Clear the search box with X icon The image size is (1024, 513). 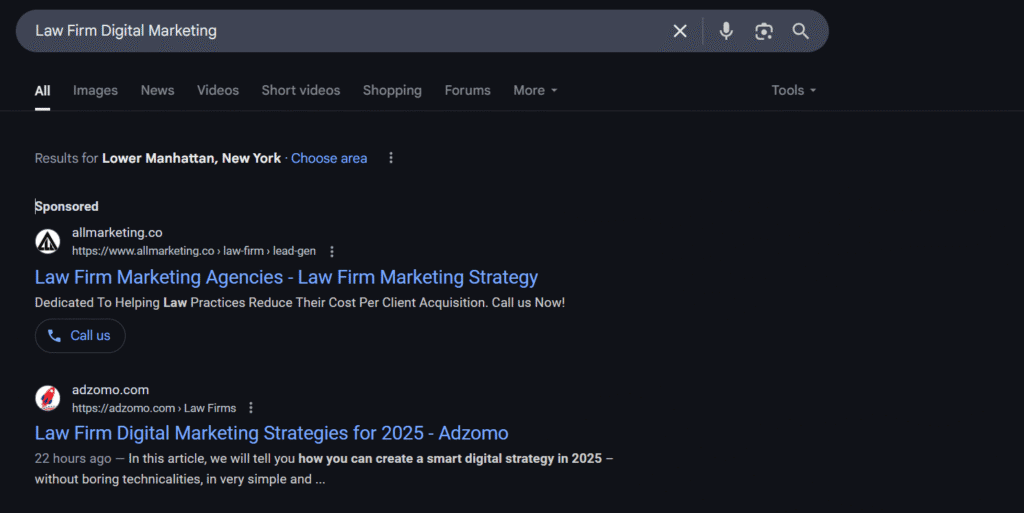click(680, 31)
